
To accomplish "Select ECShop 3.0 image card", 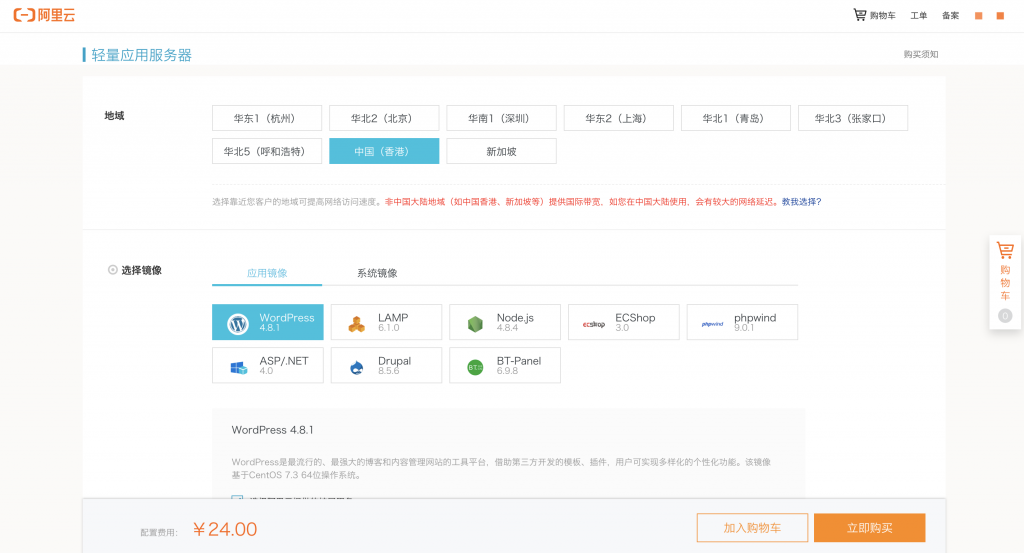I will coord(624,322).
